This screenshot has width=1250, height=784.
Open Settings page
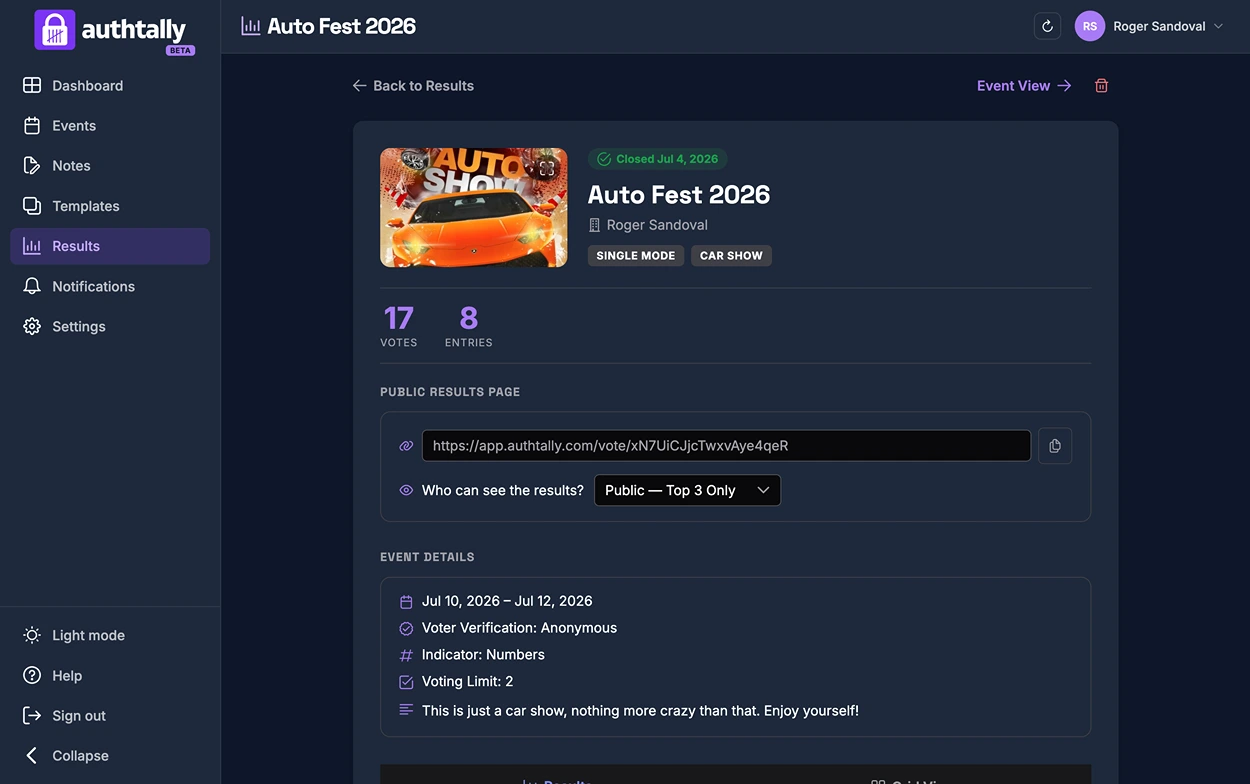(110, 326)
